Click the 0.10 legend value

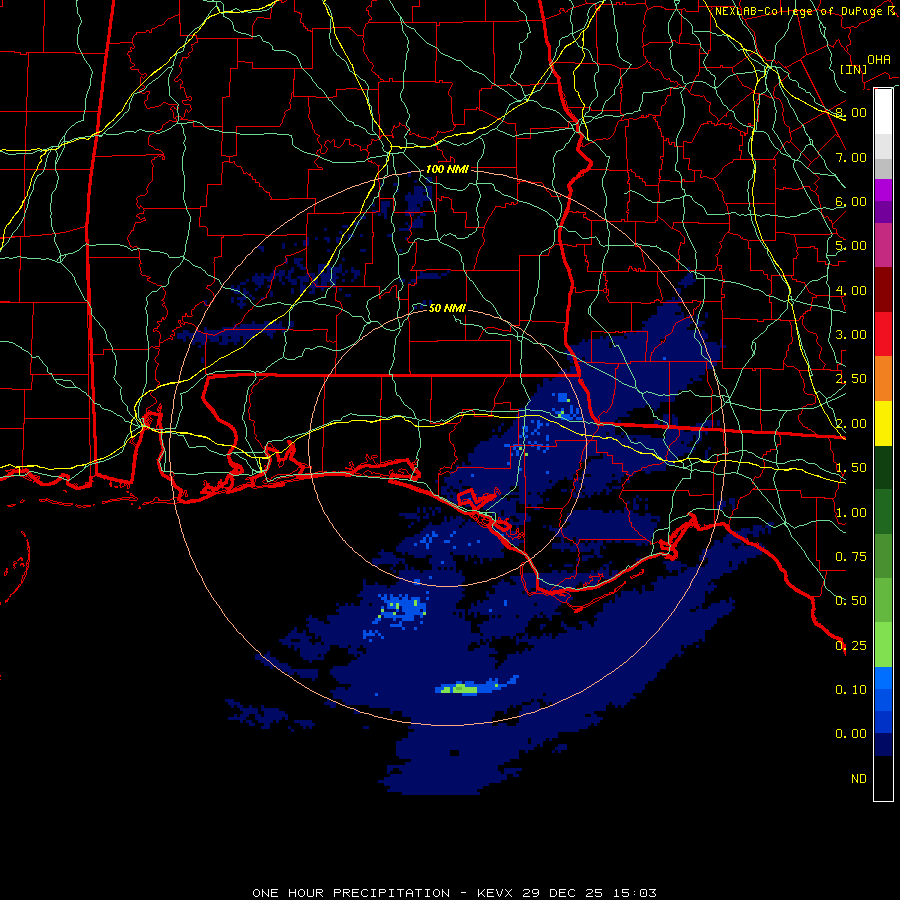tap(851, 690)
